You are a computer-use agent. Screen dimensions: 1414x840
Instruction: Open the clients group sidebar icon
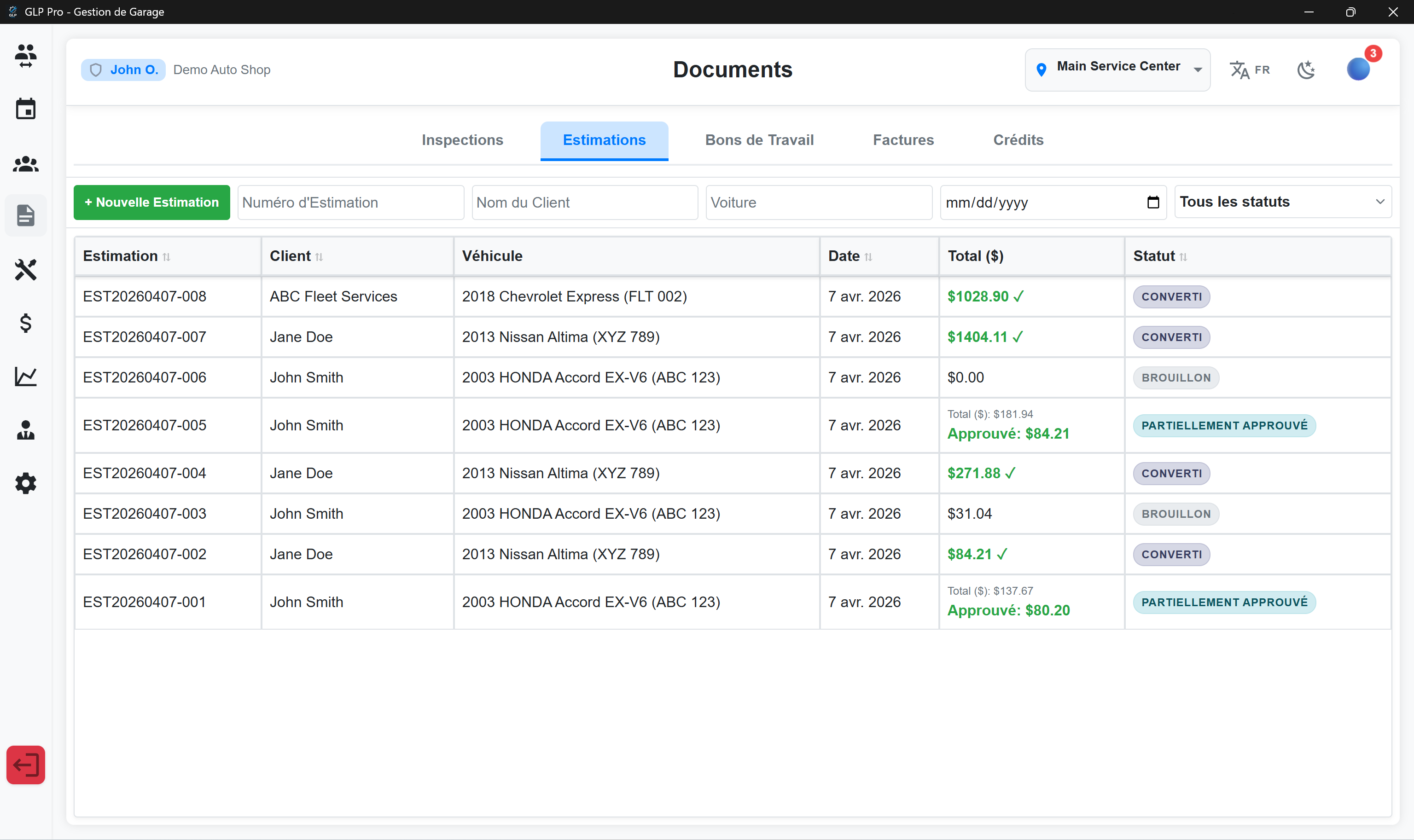[x=25, y=164]
